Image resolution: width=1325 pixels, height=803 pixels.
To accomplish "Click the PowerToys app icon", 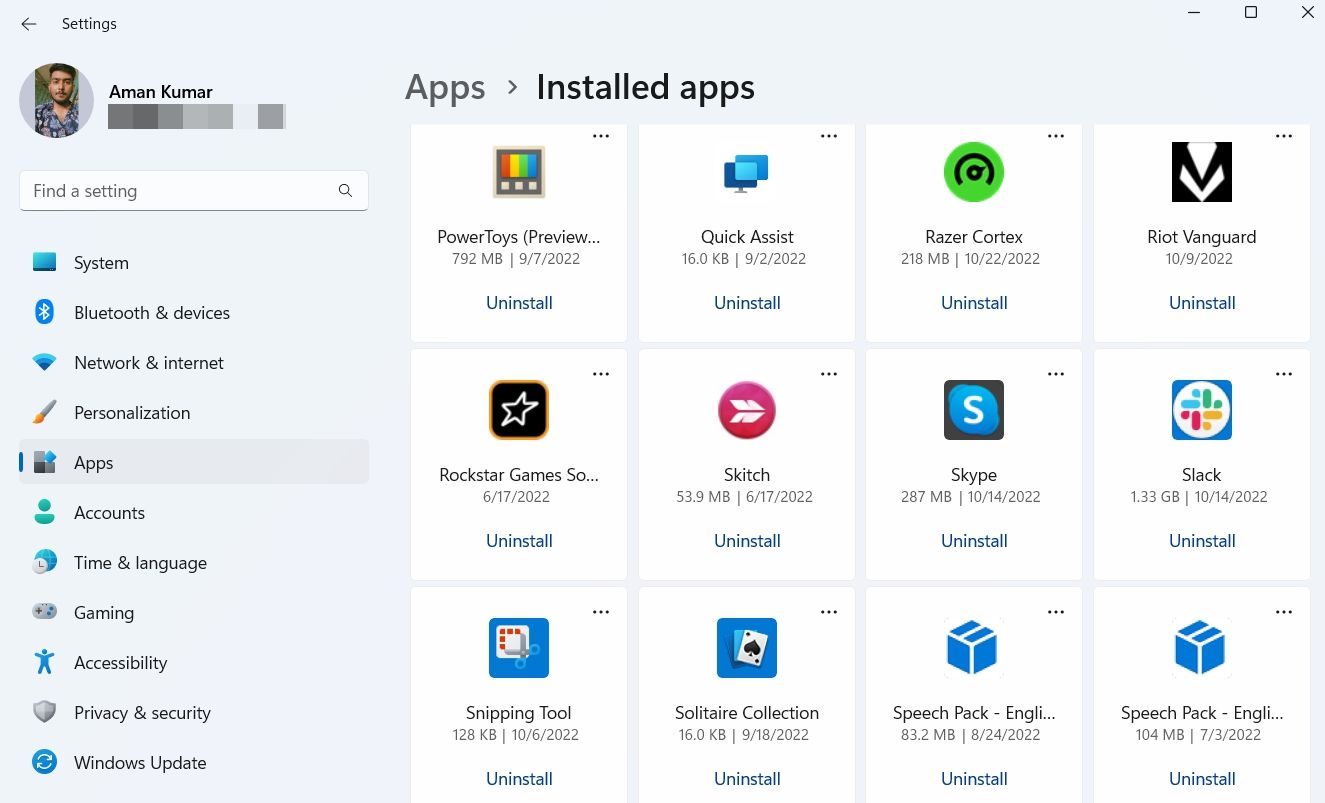I will click(x=519, y=172).
